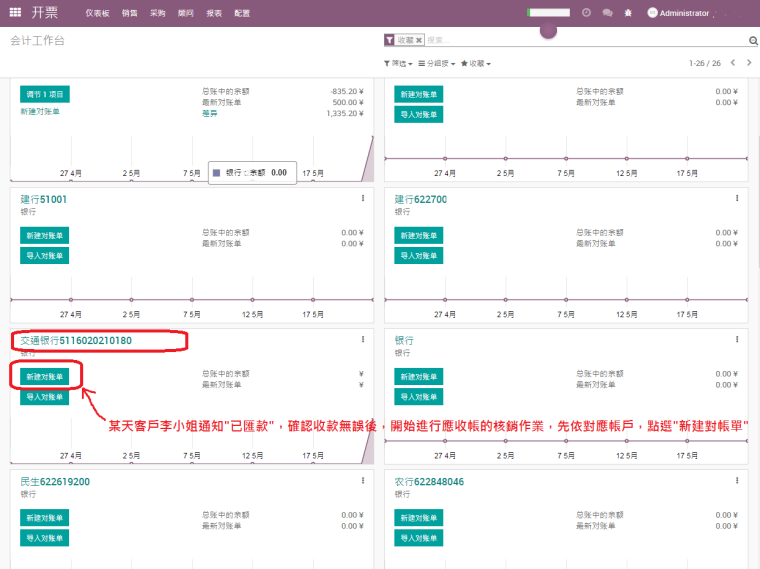The height and width of the screenshot is (569, 760).
Task: Open the 交通银行5116020210180 journal title link
Action: (76, 340)
